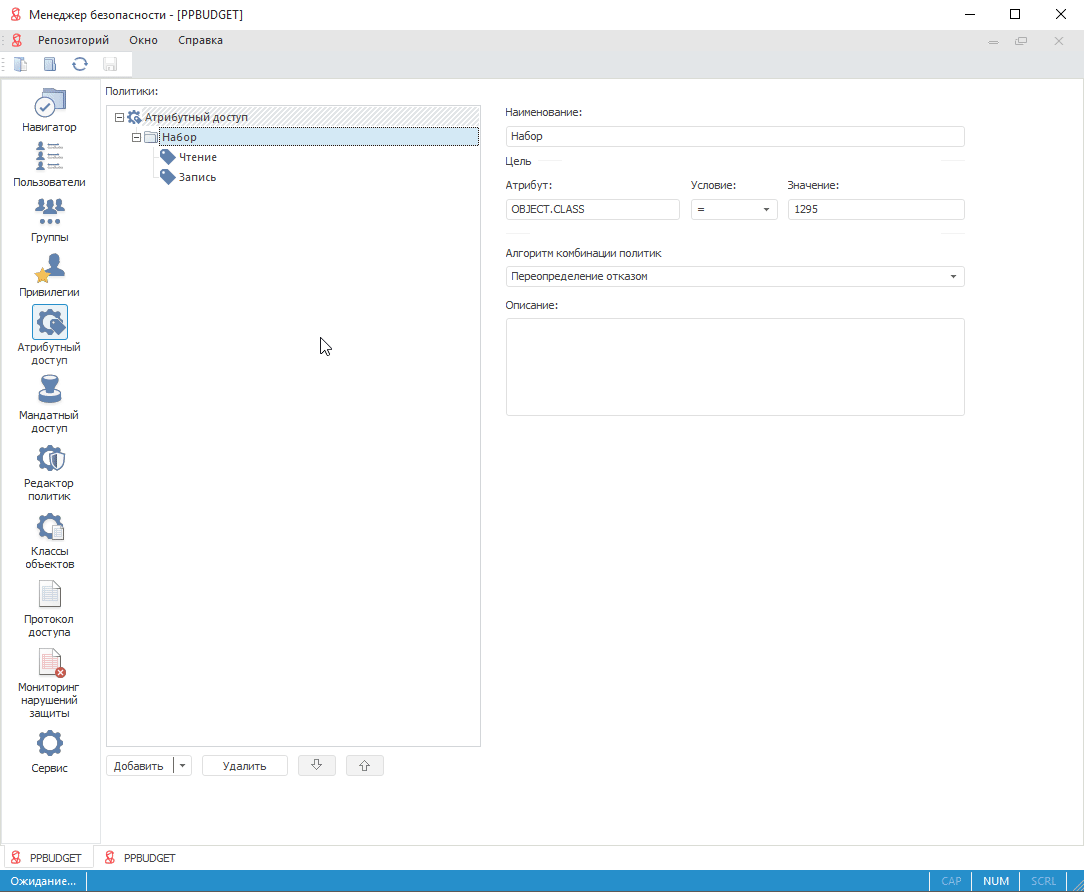Select Мандатный доступ in sidebar

[x=50, y=404]
